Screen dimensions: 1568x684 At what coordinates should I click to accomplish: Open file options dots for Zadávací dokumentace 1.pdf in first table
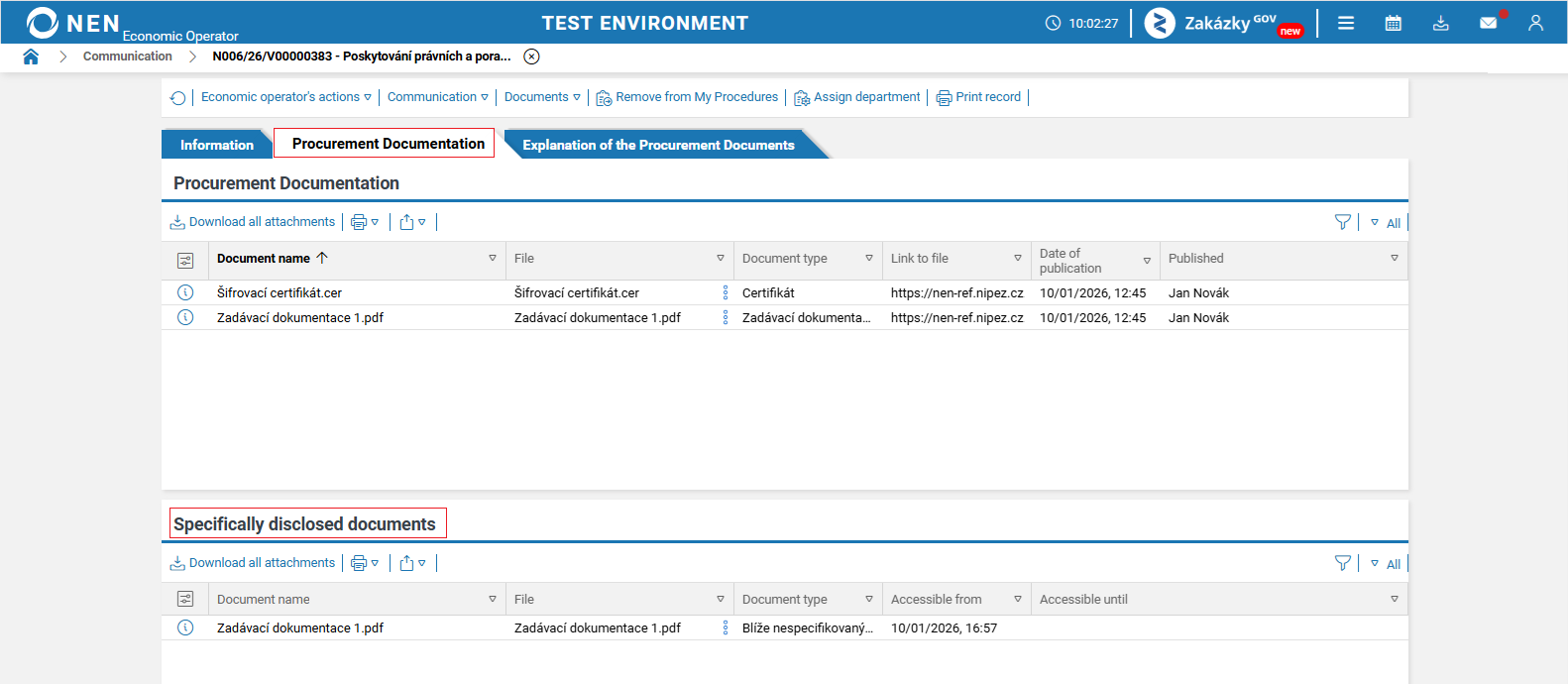pos(726,317)
